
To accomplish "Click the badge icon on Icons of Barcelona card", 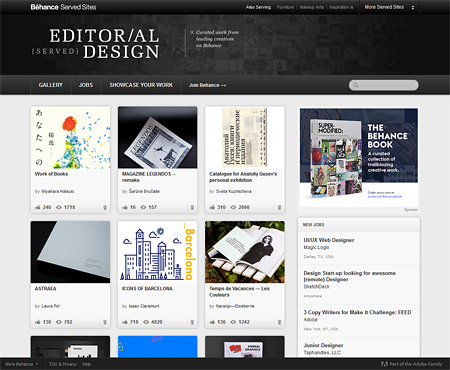I will 192,322.
